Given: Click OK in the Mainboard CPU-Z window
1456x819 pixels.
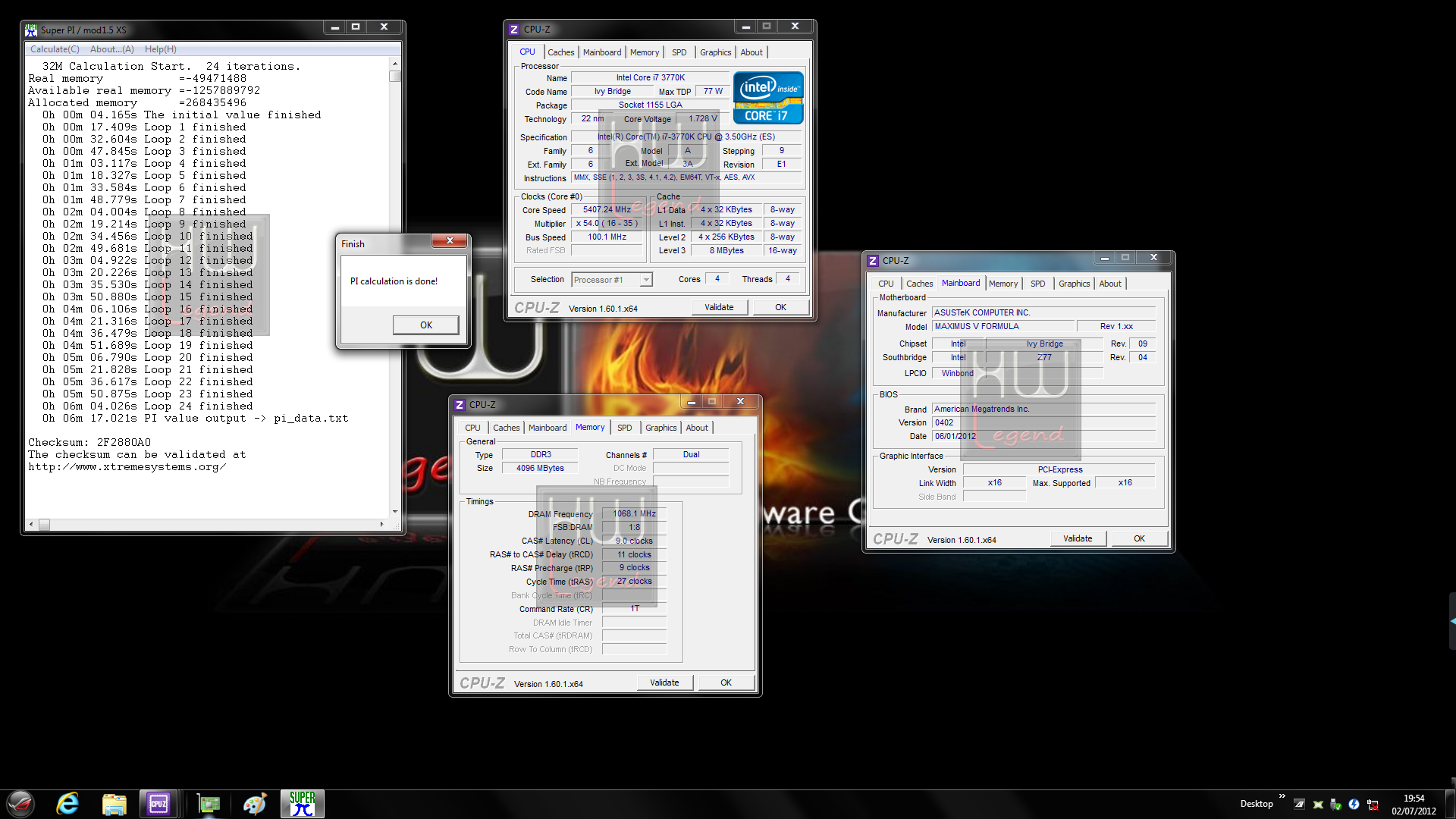Looking at the screenshot, I should pyautogui.click(x=1139, y=538).
